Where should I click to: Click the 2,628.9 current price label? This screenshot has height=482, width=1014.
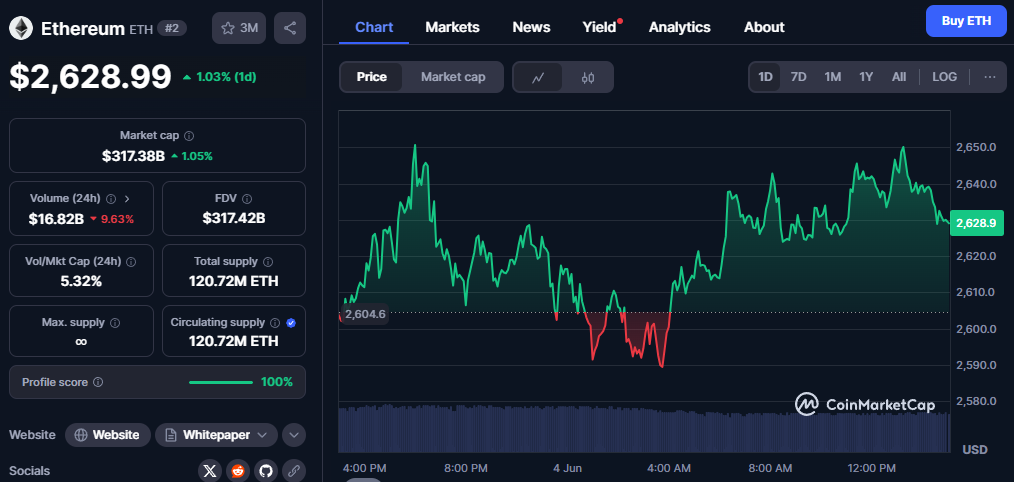(976, 223)
